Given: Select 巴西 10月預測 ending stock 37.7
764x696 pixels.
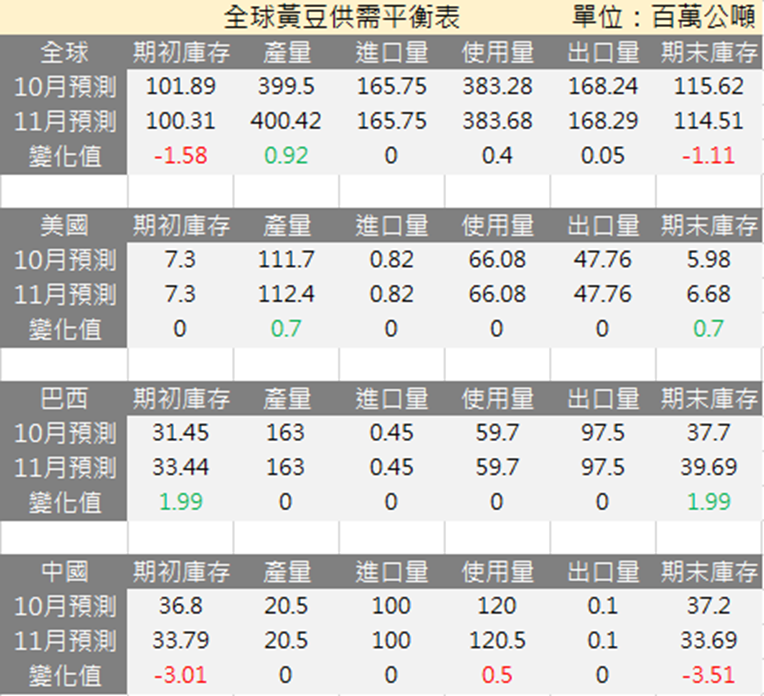Looking at the screenshot, I should (708, 433).
